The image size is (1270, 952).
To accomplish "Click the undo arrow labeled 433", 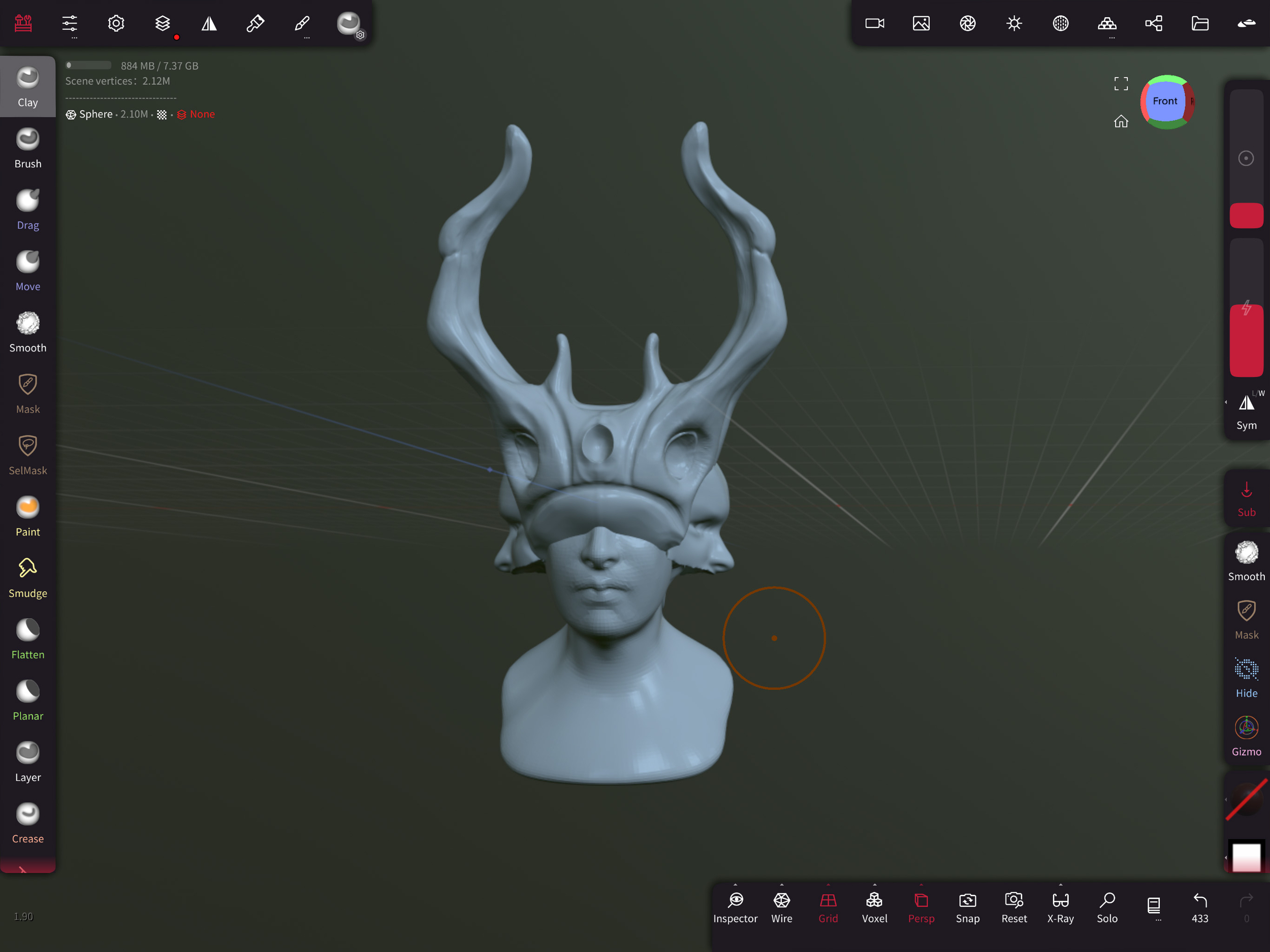I will pos(1199,907).
